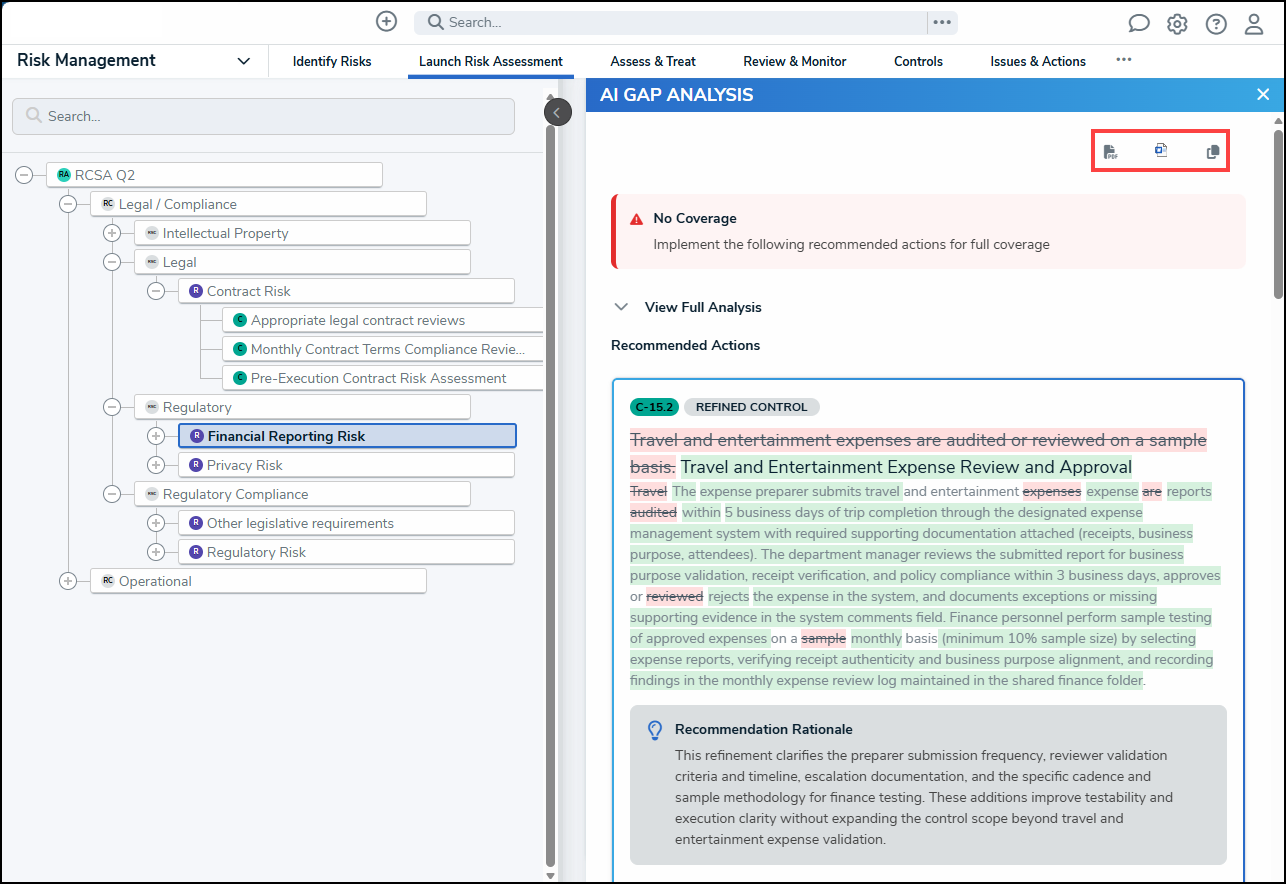The image size is (1286, 884).
Task: Expand View Full Analysis section
Action: pyautogui.click(x=688, y=307)
